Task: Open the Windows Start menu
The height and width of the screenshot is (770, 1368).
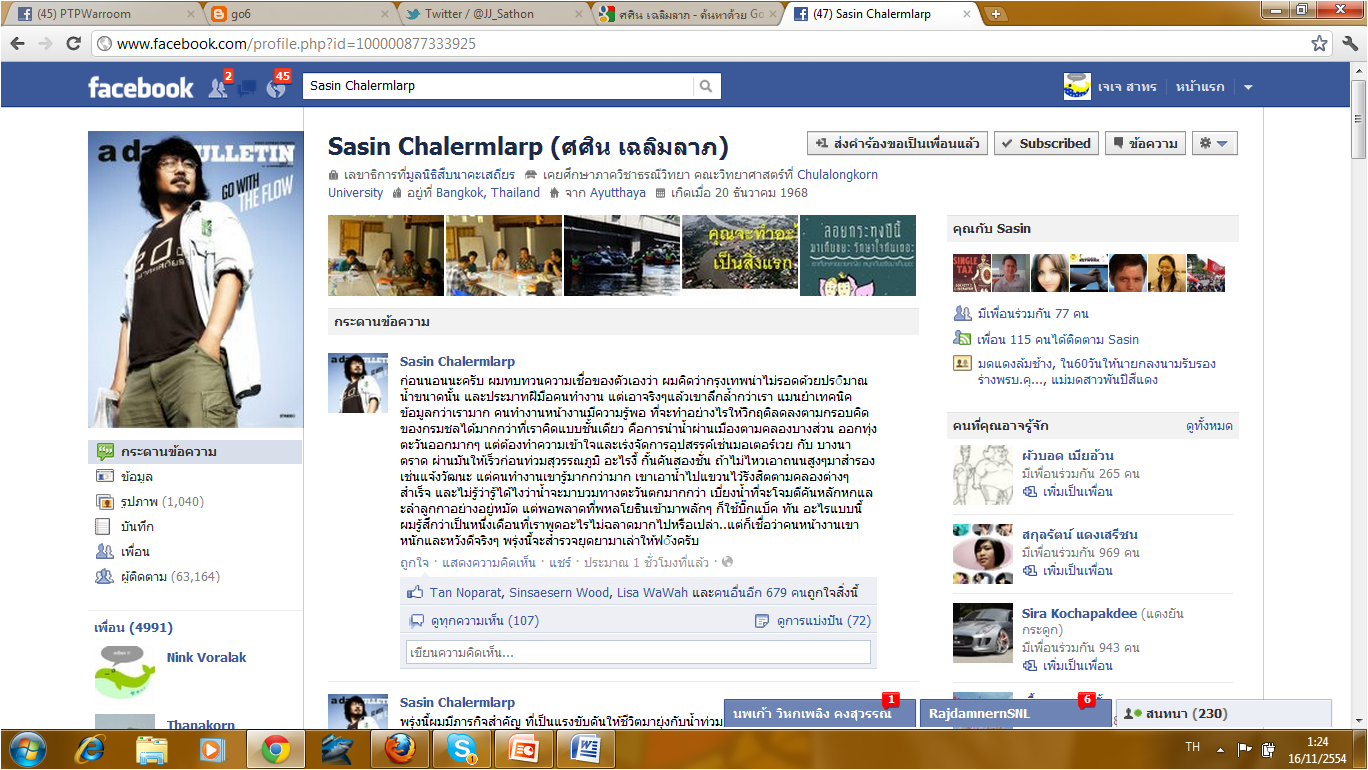Action: pyautogui.click(x=27, y=748)
